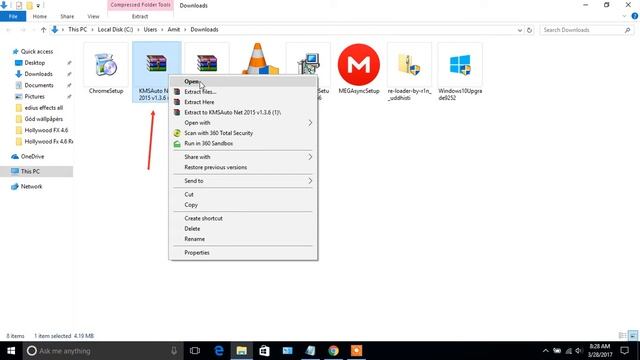This screenshot has height=360, width=640.
Task: Choose Run in 360 Sandbox
Action: 243,144
